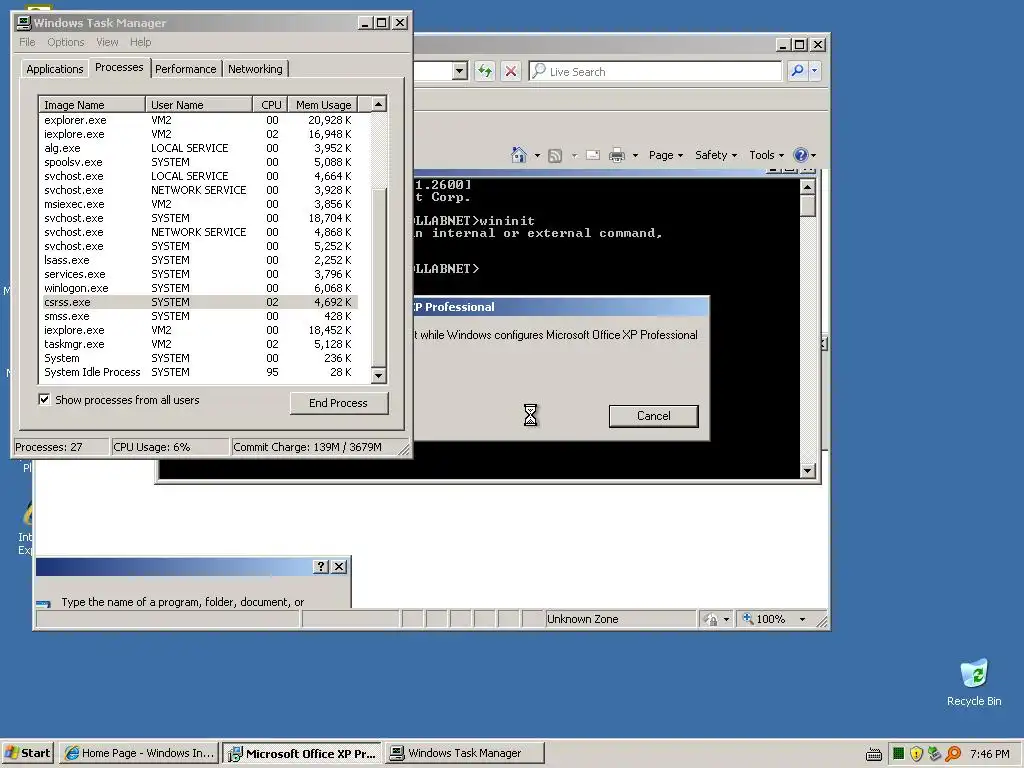Image resolution: width=1024 pixels, height=768 pixels.
Task: Open the 100% zoom level dropdown
Action: click(x=802, y=619)
